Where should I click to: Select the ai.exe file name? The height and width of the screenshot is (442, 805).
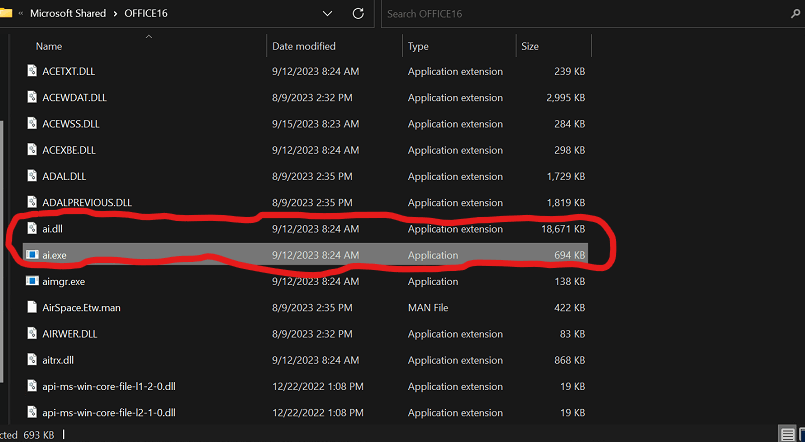coord(54,255)
